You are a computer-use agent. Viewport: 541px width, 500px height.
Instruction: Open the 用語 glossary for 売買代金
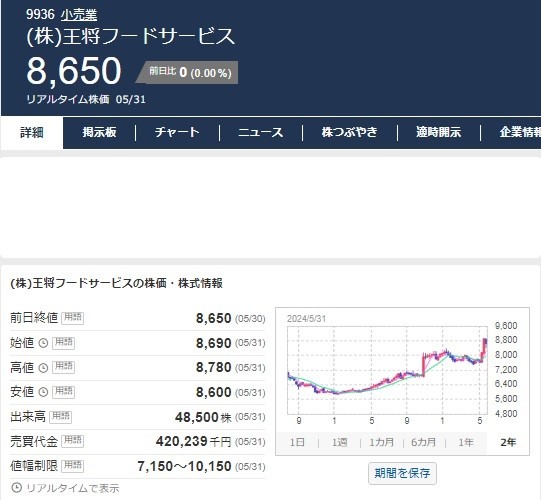72,441
